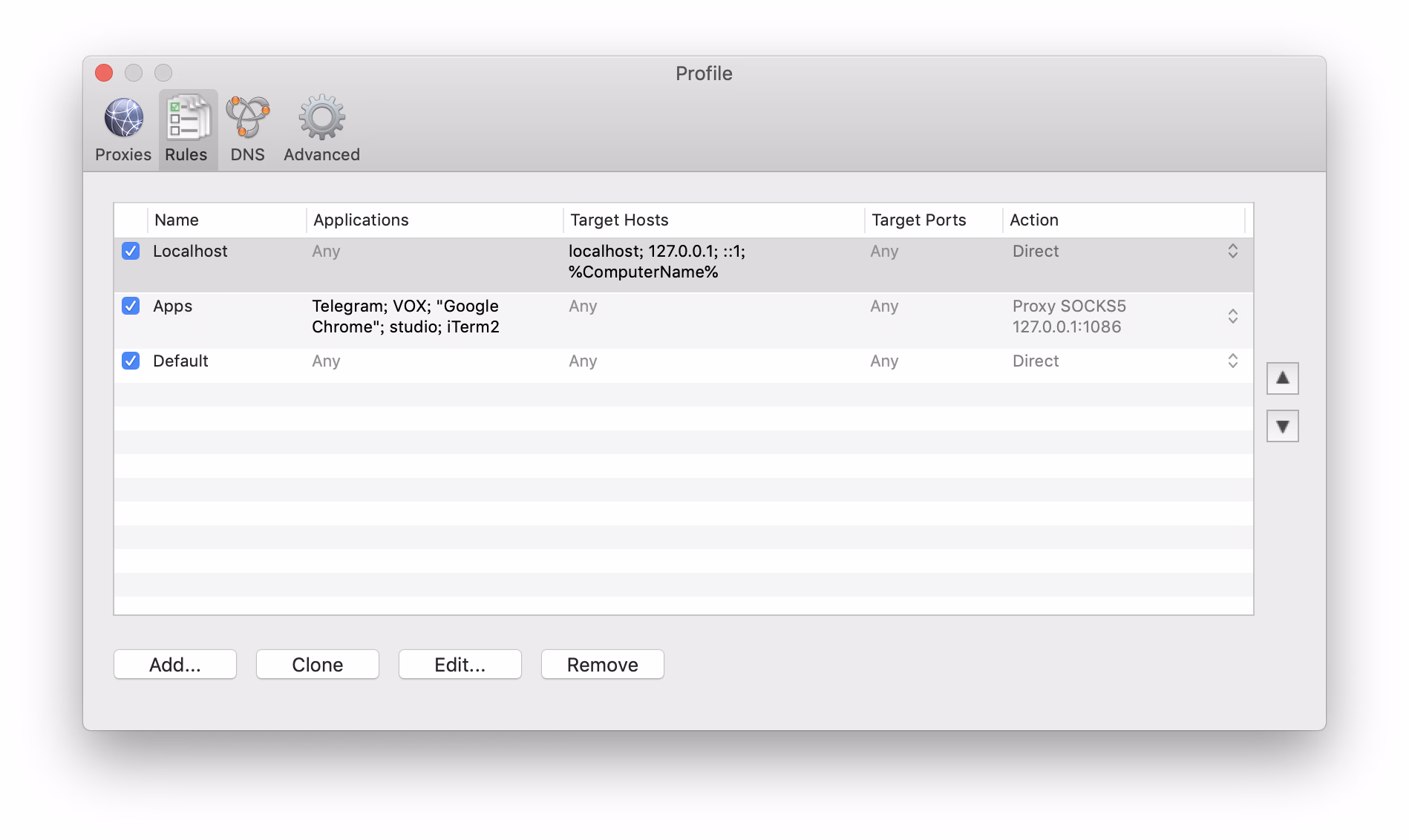Open Action dropdown for Localhost rule

1232,252
